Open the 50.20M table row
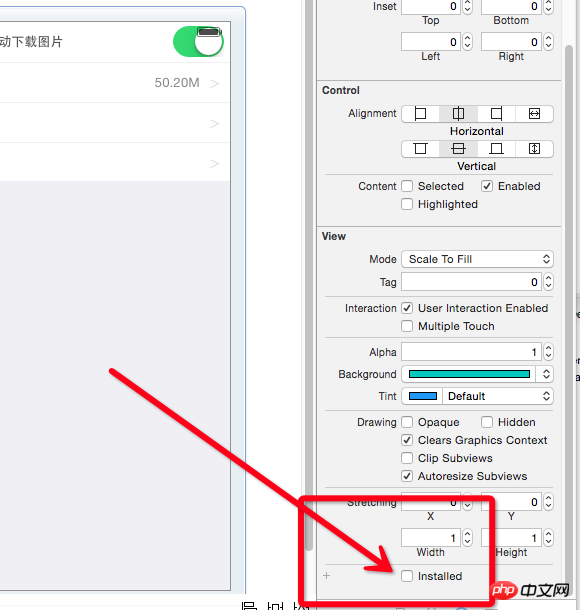 (x=115, y=83)
